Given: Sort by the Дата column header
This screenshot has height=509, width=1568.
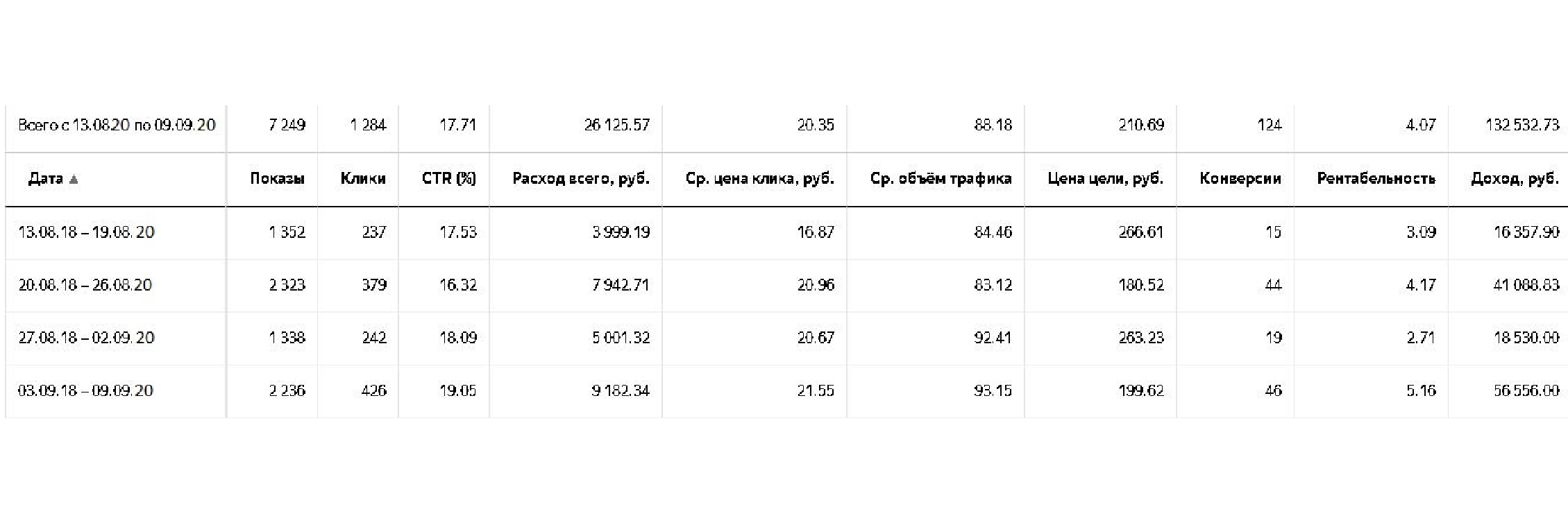Looking at the screenshot, I should (x=46, y=179).
